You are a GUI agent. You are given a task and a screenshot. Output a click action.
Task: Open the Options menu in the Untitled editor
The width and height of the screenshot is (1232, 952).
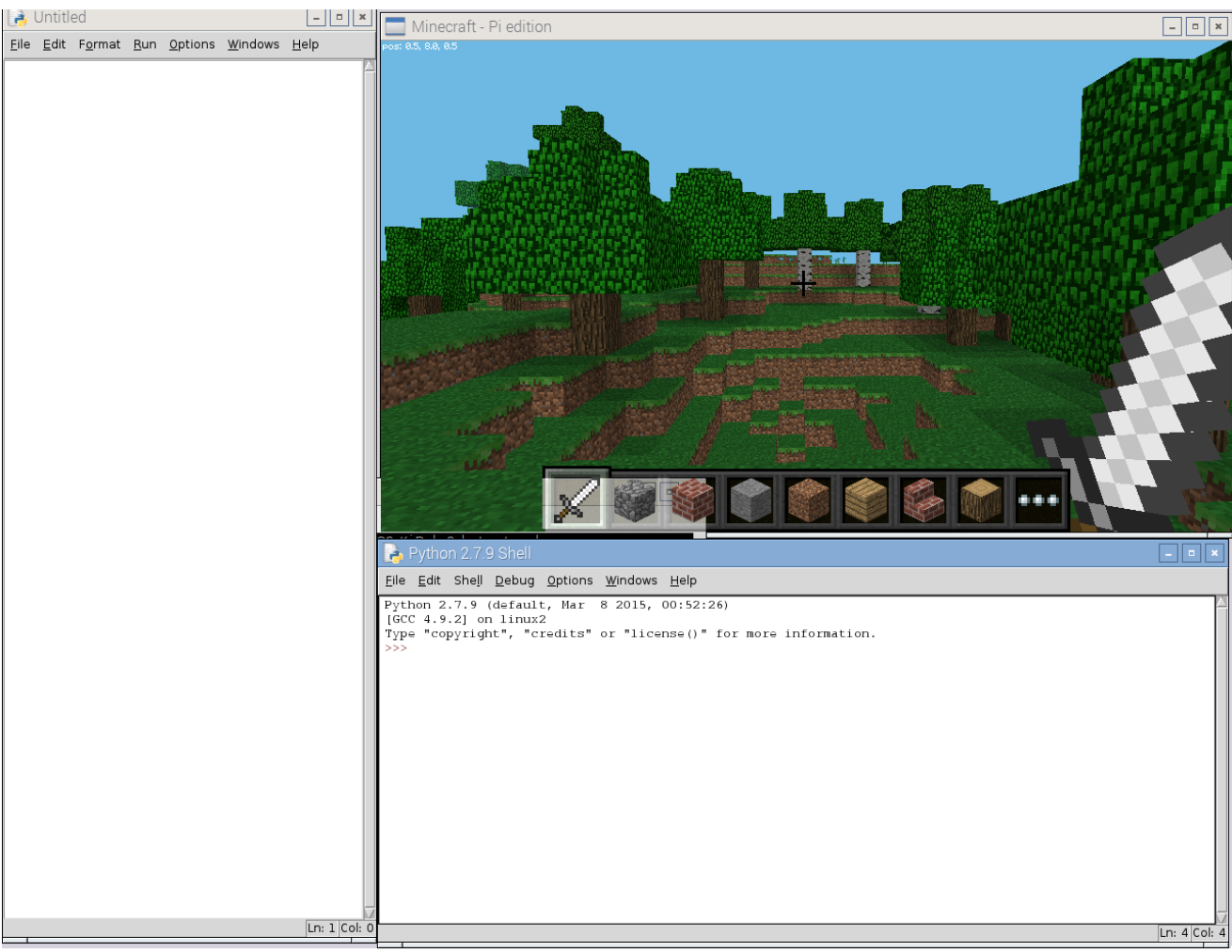tap(192, 44)
